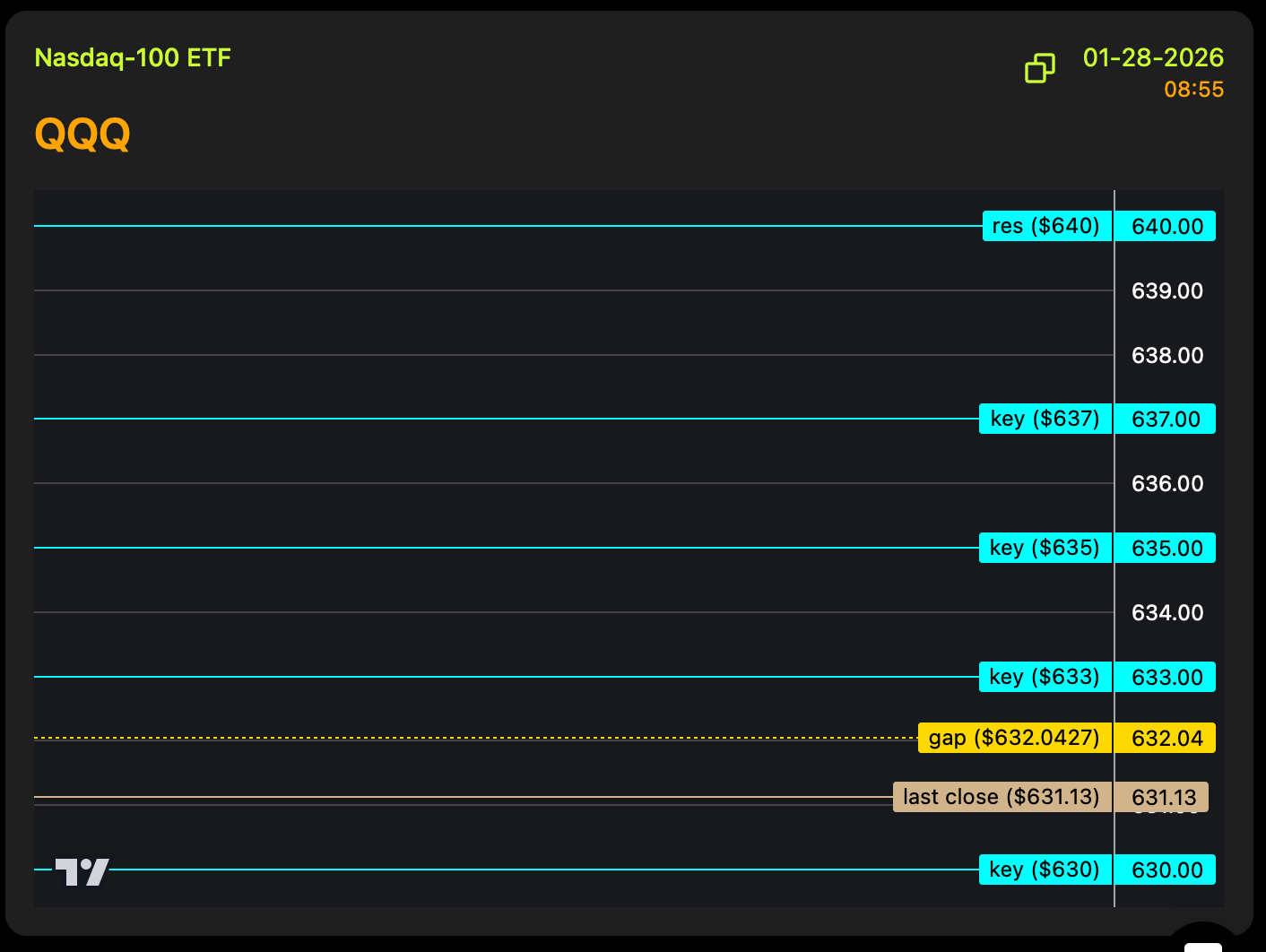Viewport: 1266px width, 952px height.
Task: Click the 08:55 time label
Action: point(1193,90)
